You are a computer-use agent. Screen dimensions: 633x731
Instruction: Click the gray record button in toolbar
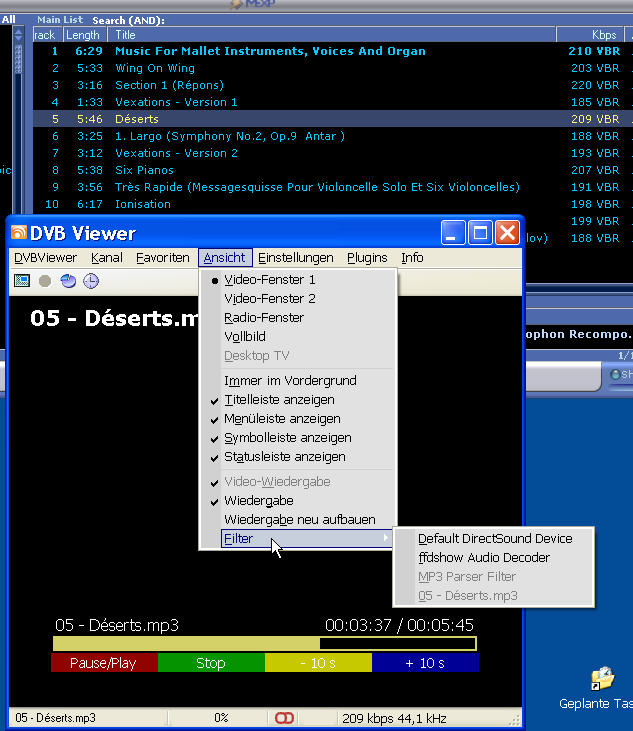[45, 281]
